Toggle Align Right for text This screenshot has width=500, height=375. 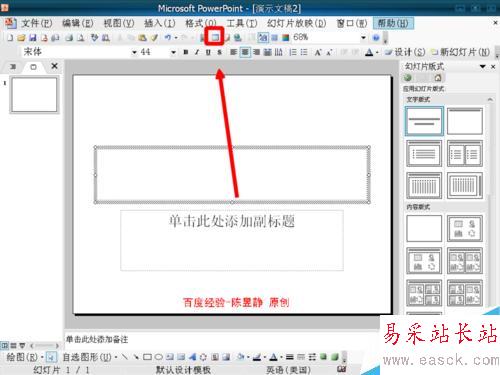pos(256,52)
